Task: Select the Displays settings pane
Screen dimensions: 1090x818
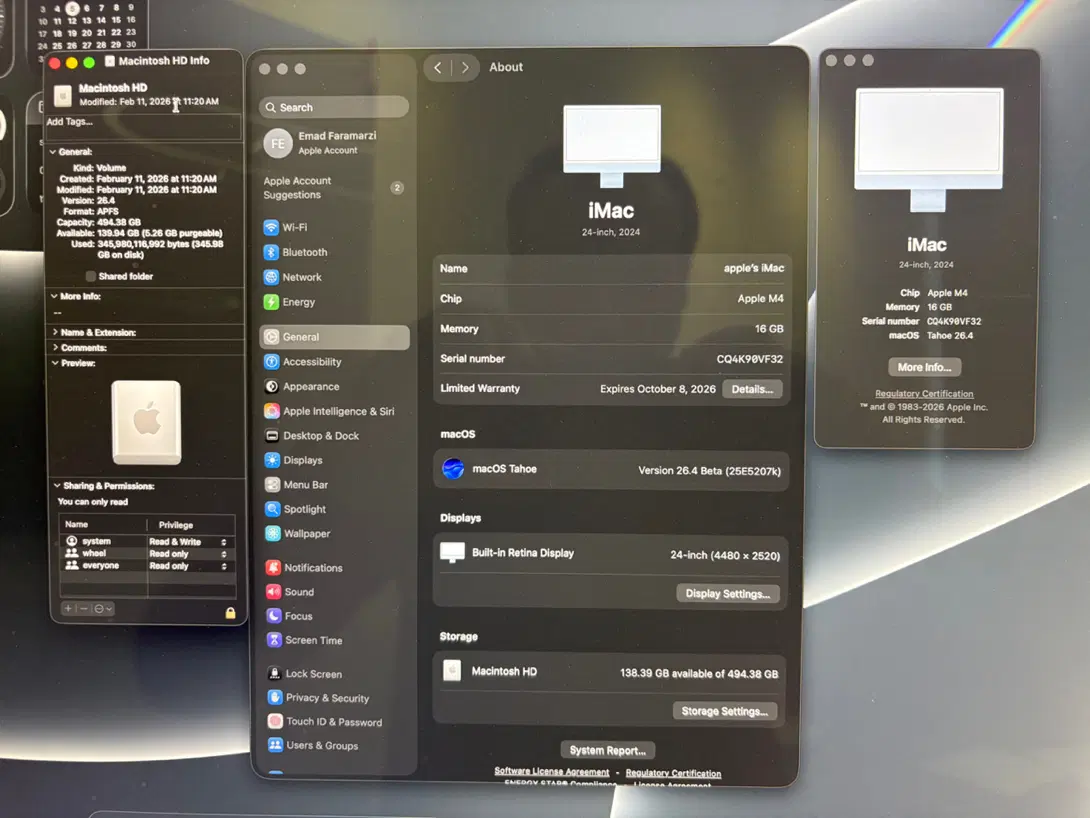Action: pyautogui.click(x=335, y=460)
